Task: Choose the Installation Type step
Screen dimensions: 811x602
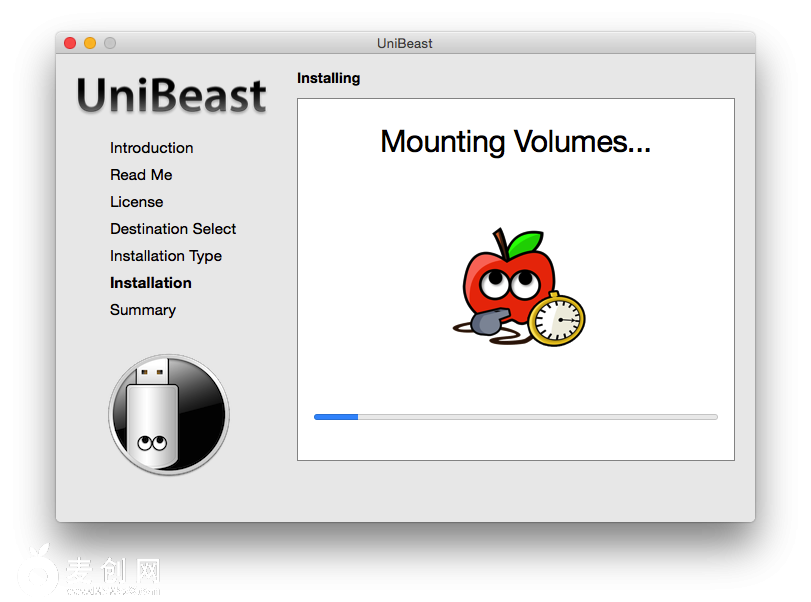Action: [166, 256]
